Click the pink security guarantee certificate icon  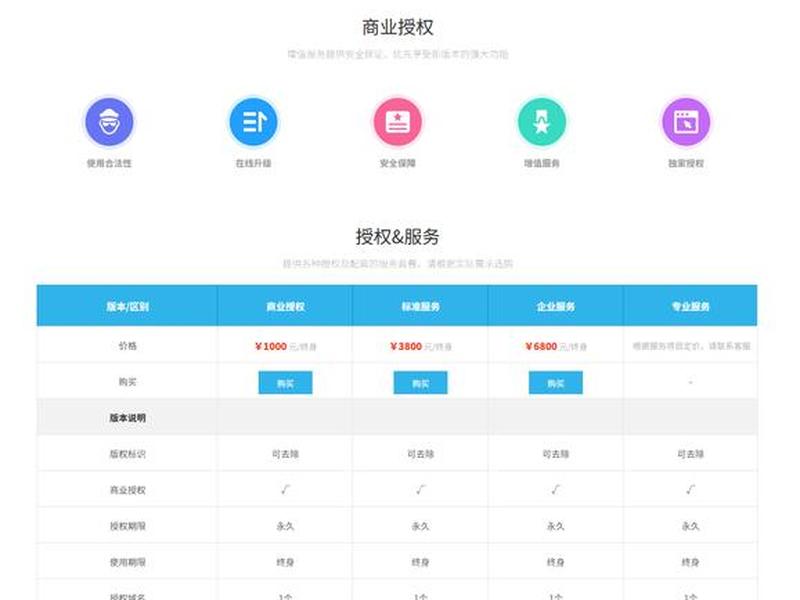coord(397,122)
